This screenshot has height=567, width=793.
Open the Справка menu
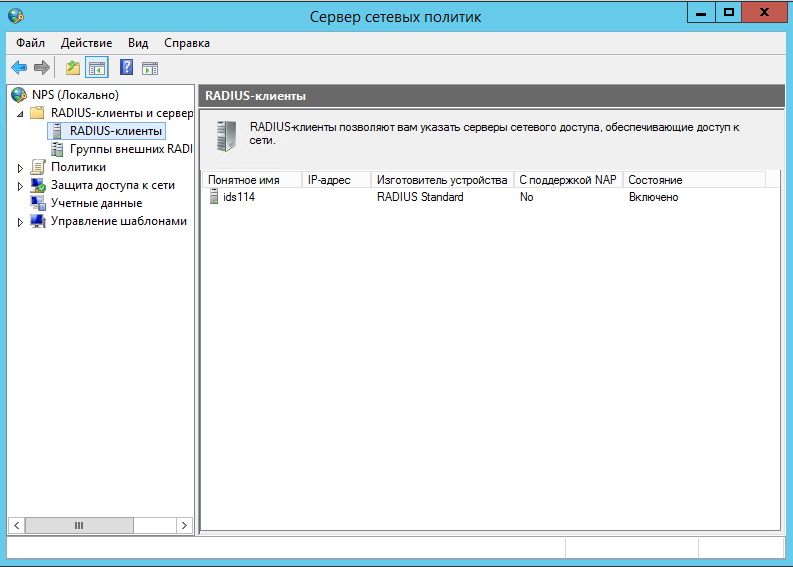186,43
